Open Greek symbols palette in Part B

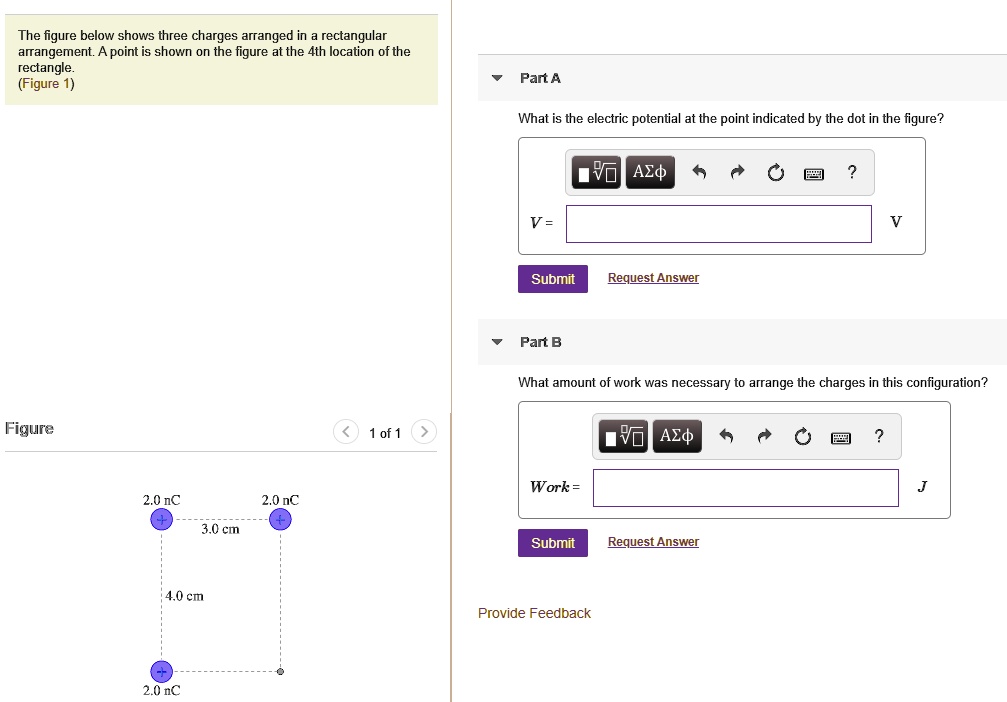tap(677, 437)
